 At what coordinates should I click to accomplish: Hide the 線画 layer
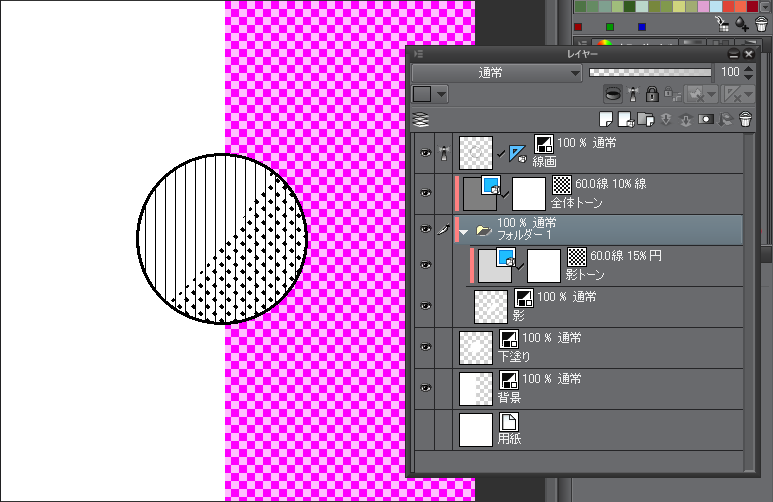tap(424, 153)
